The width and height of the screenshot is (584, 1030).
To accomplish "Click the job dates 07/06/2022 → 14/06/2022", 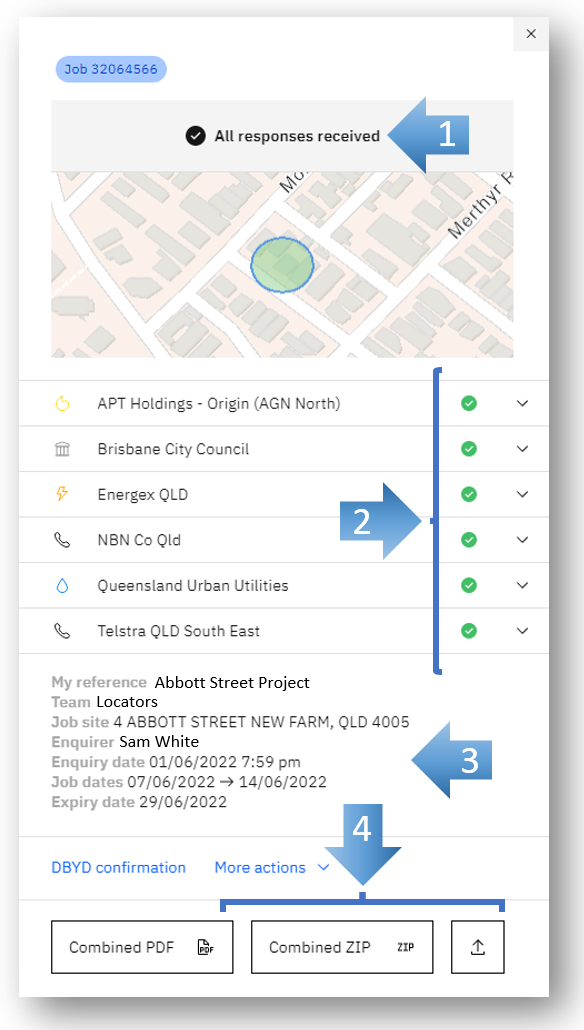I will [x=227, y=782].
